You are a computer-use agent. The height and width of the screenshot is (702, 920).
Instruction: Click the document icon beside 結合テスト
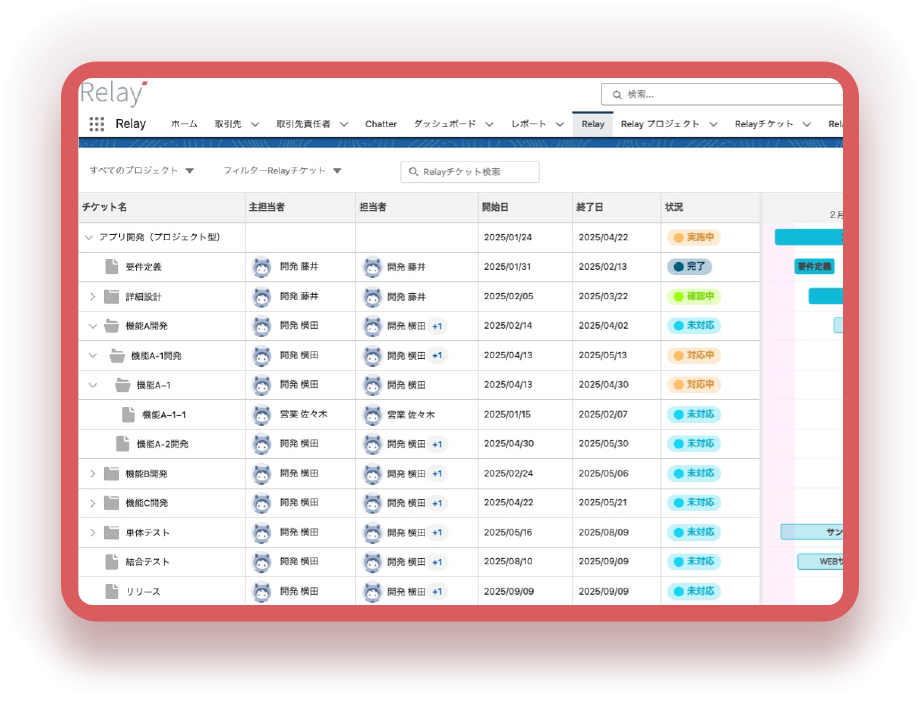[x=112, y=562]
